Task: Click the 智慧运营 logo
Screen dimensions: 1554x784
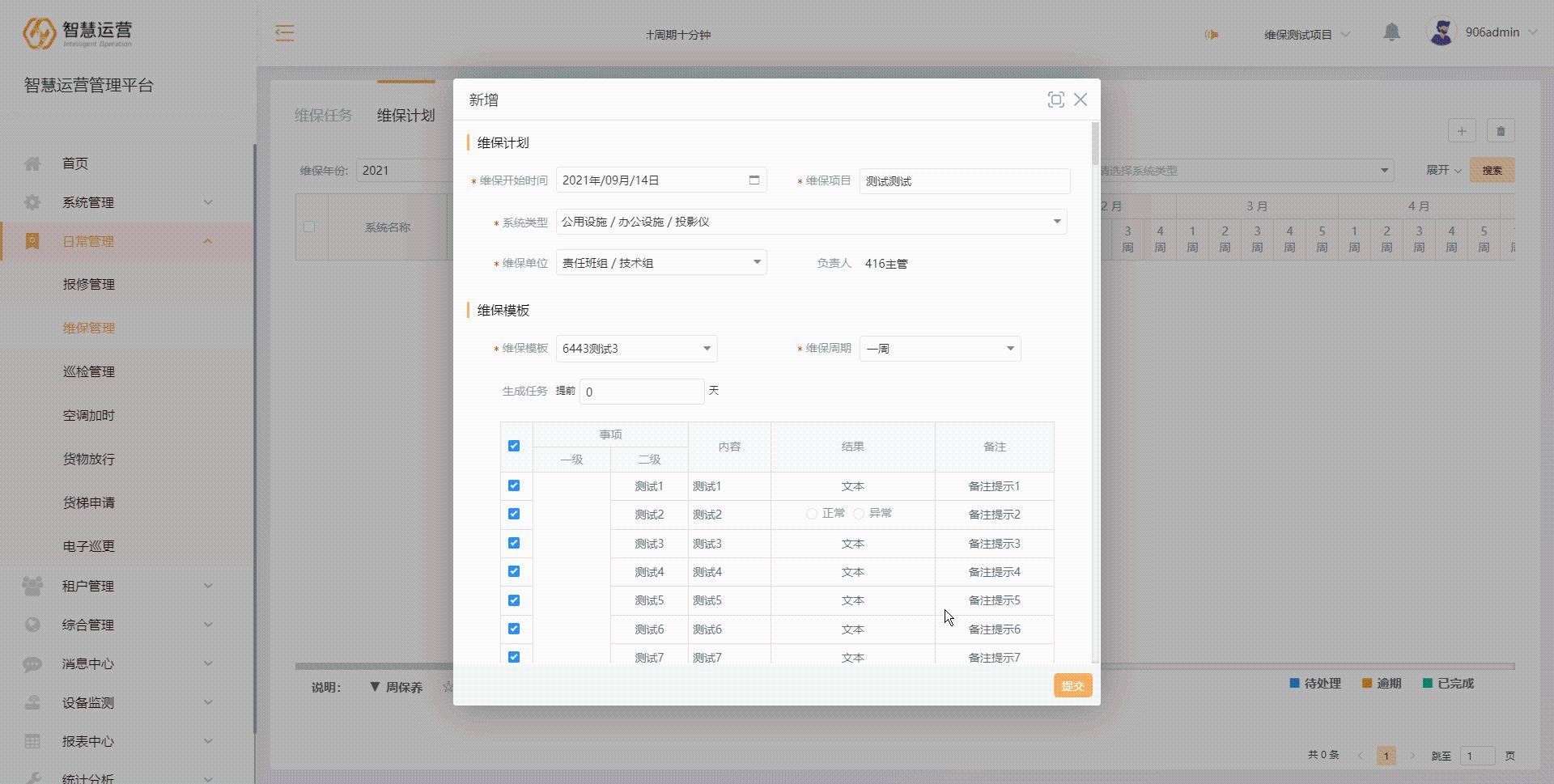Action: click(x=77, y=33)
